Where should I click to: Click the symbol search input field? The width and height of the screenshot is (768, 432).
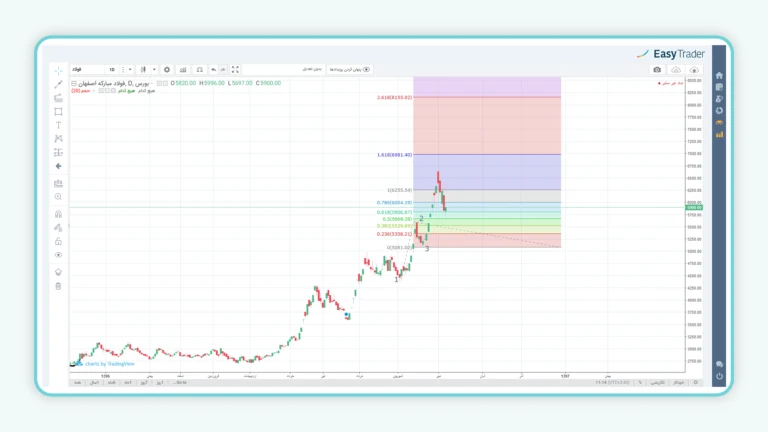click(x=87, y=70)
